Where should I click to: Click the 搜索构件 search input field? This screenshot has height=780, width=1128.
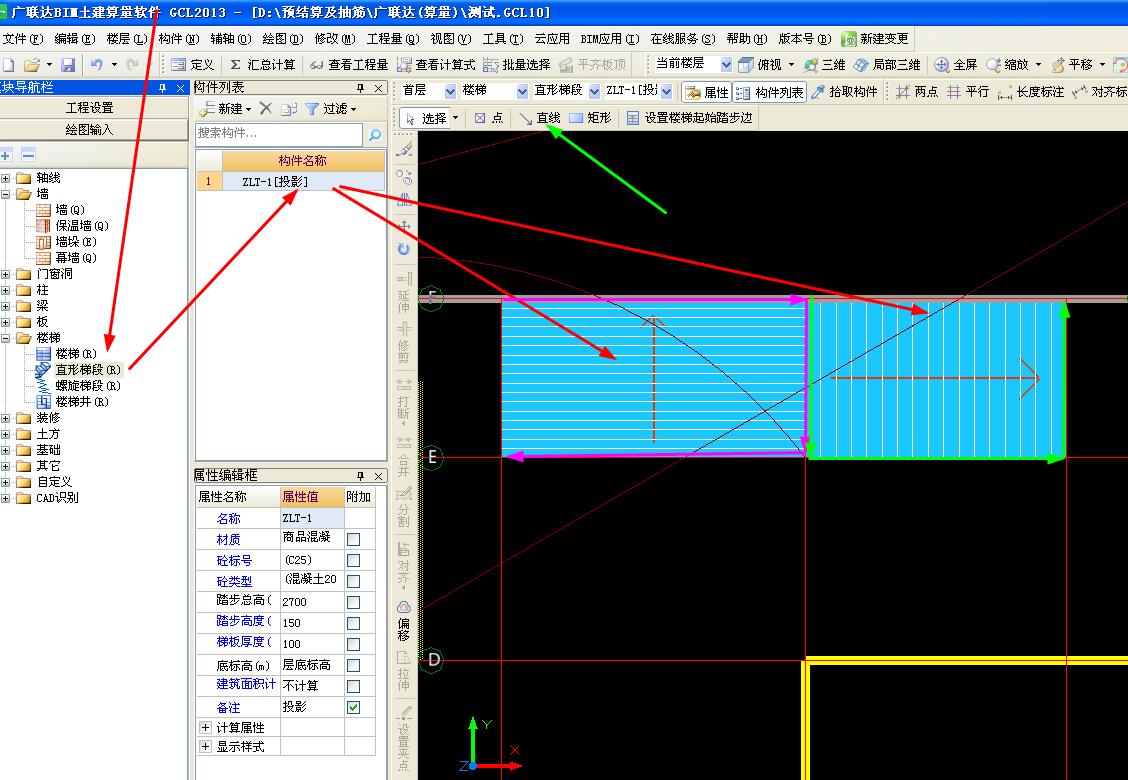click(x=279, y=134)
